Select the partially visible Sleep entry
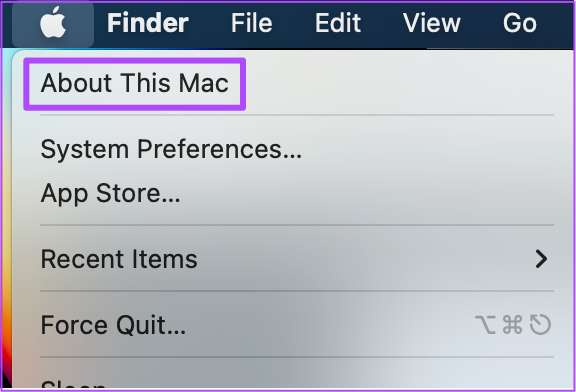Viewport: 576px width, 392px height. pos(73,384)
